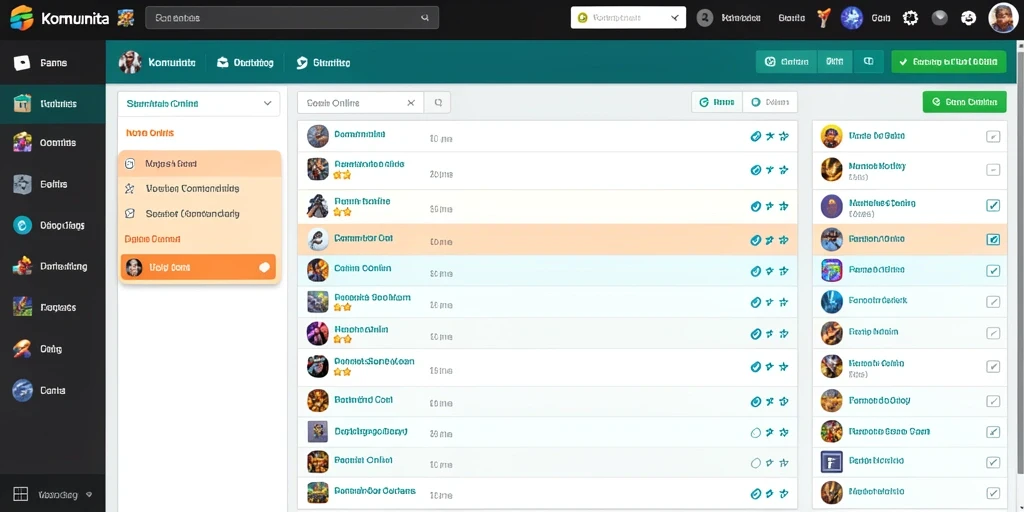Toggle the checkbox in the orange highlighted right-list row

[993, 240]
